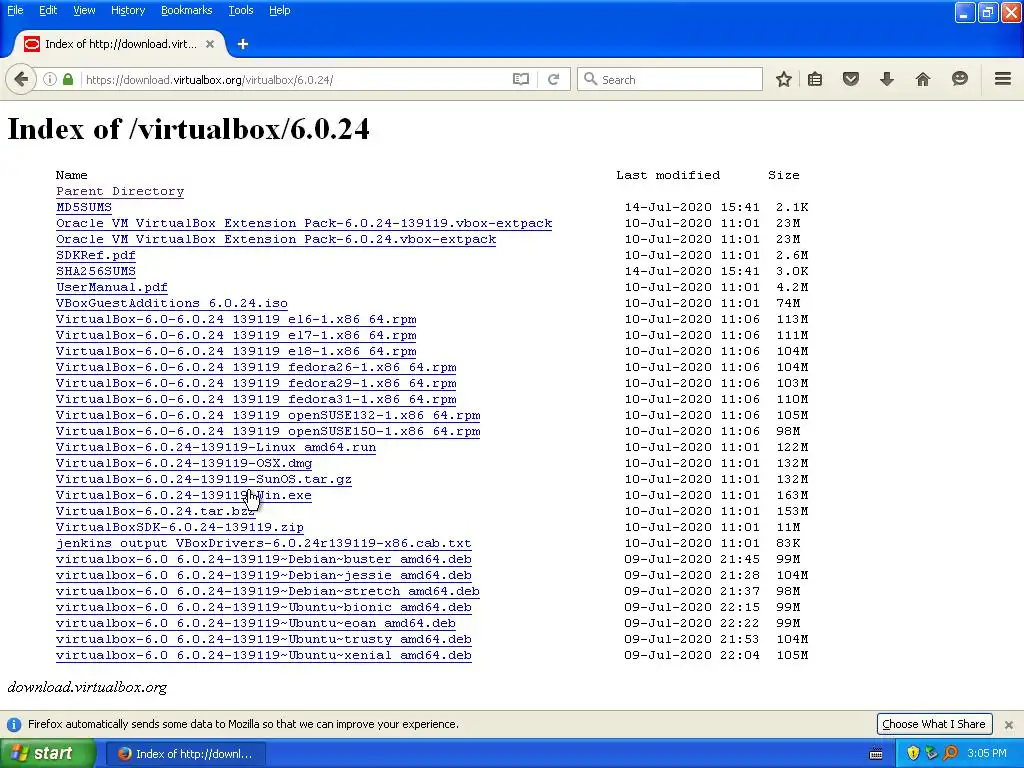Select the Index of download.virt tab
Image resolution: width=1024 pixels, height=768 pixels.
click(120, 44)
